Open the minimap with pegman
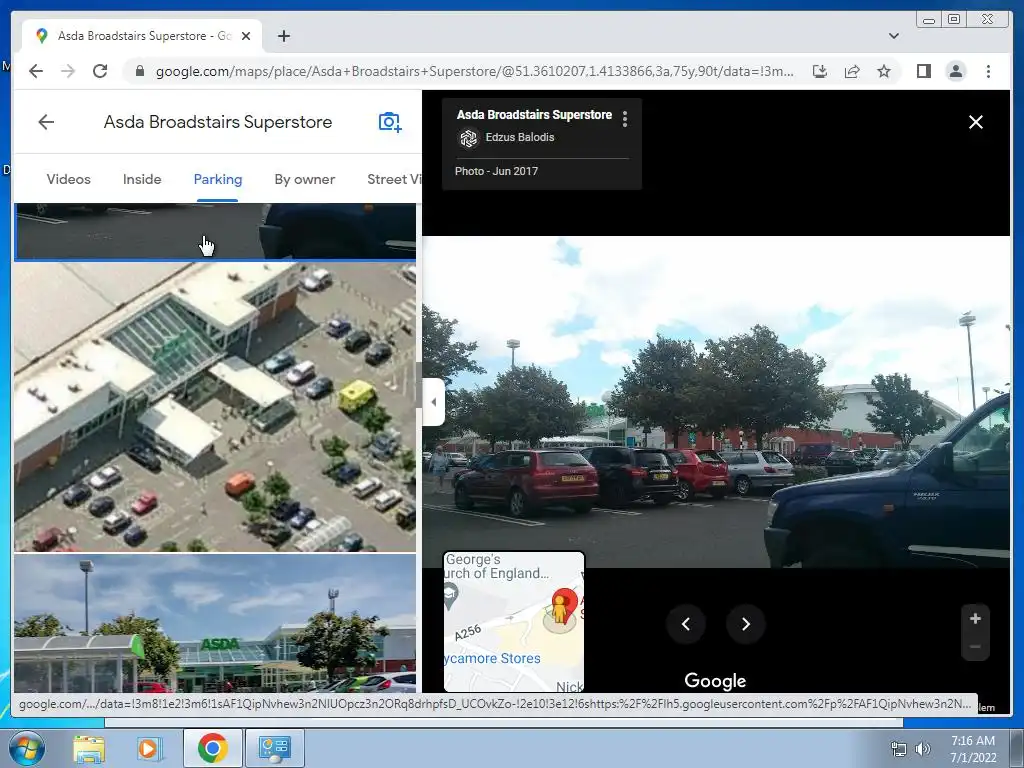1024x768 pixels. coord(514,622)
